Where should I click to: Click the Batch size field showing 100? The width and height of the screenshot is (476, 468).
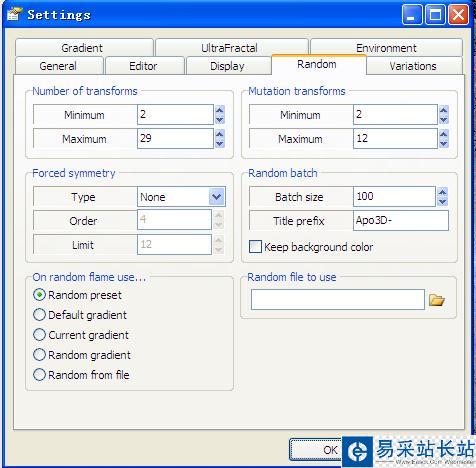pyautogui.click(x=394, y=197)
